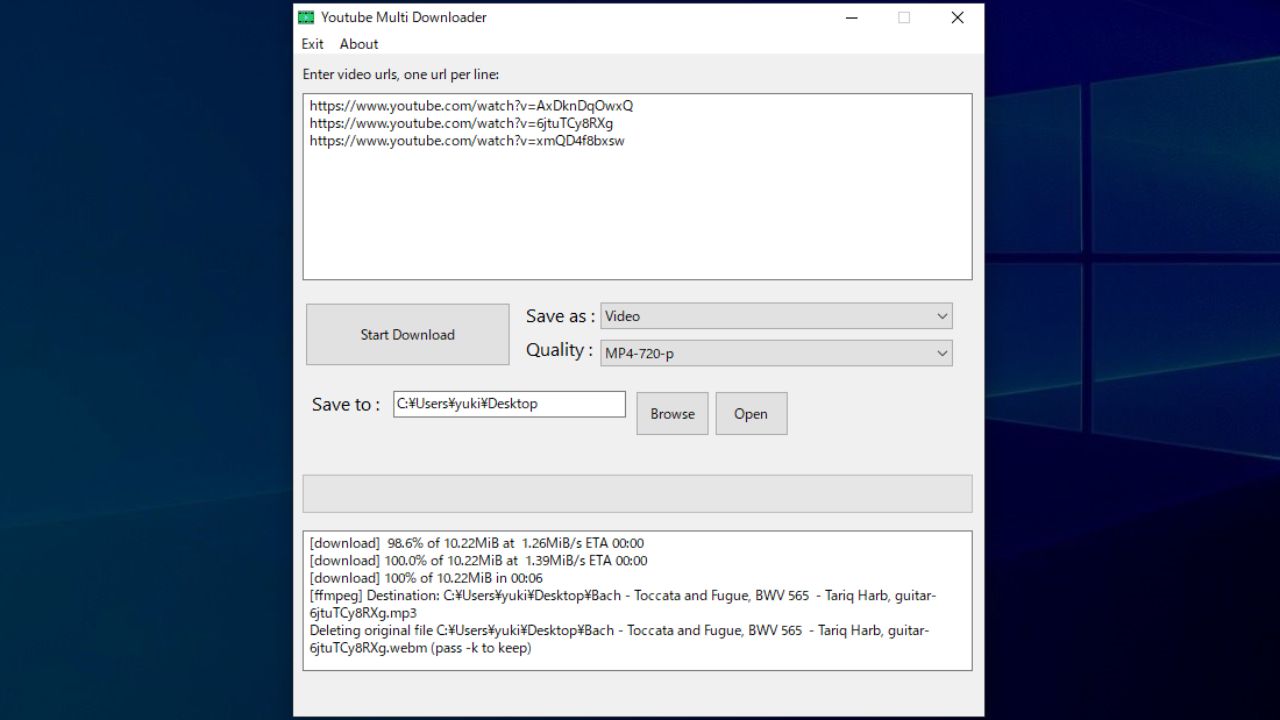1280x720 pixels.
Task: Minimize the Youtube Multi Downloader window
Action: coord(852,17)
